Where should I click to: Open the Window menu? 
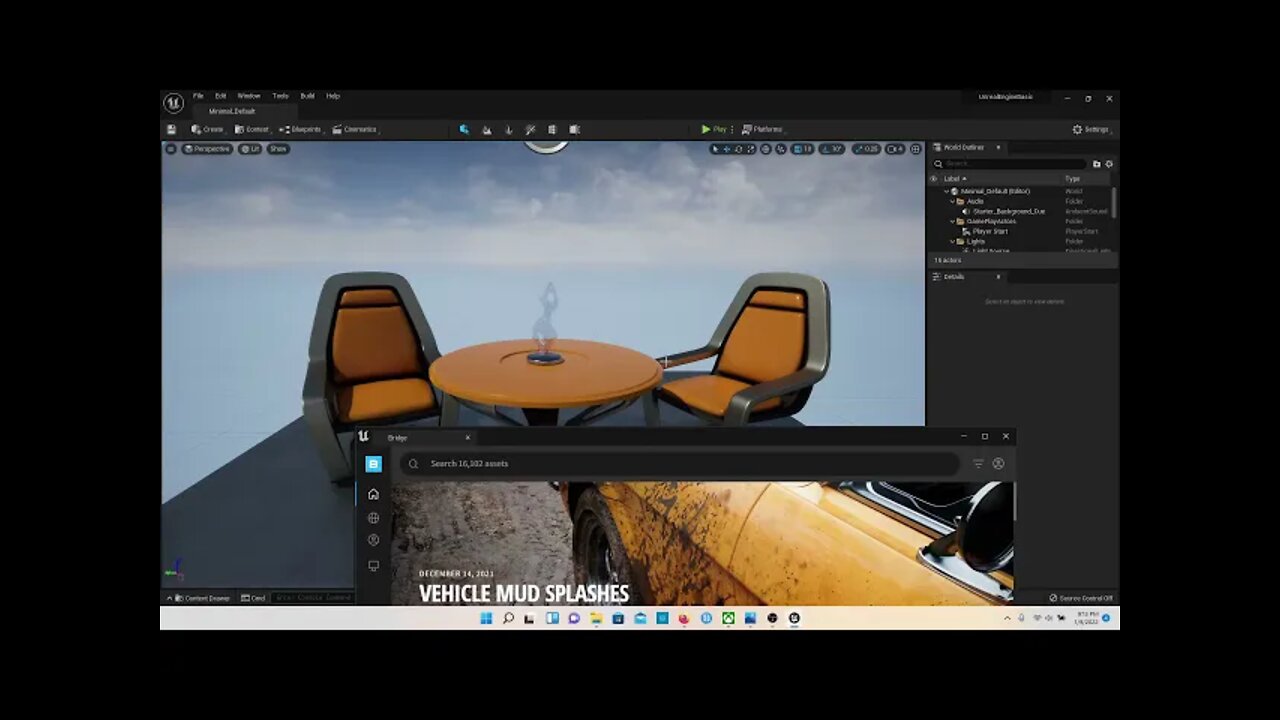coord(249,96)
